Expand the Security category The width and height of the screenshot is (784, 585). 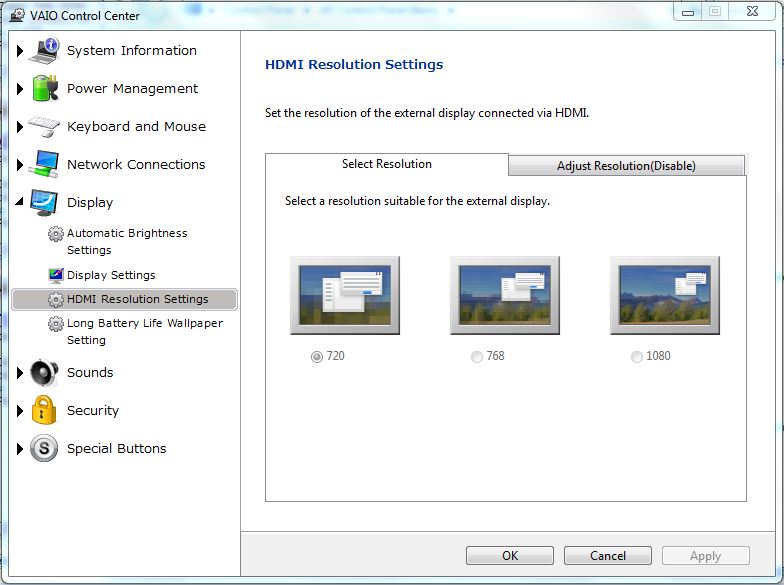click(x=20, y=410)
